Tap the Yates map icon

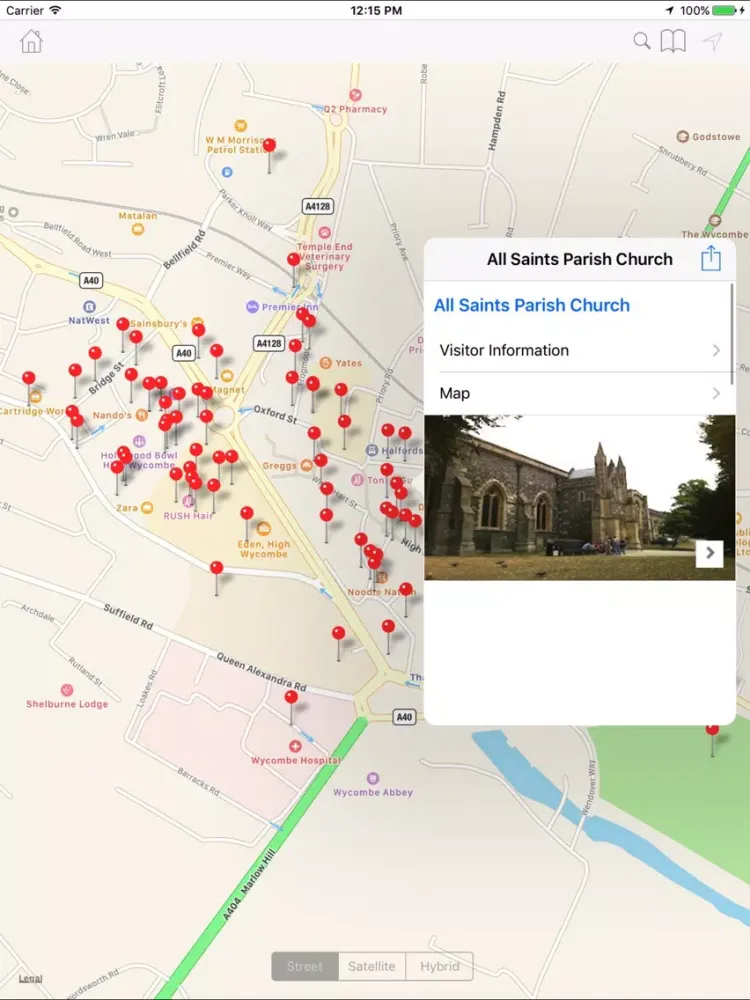[325, 363]
